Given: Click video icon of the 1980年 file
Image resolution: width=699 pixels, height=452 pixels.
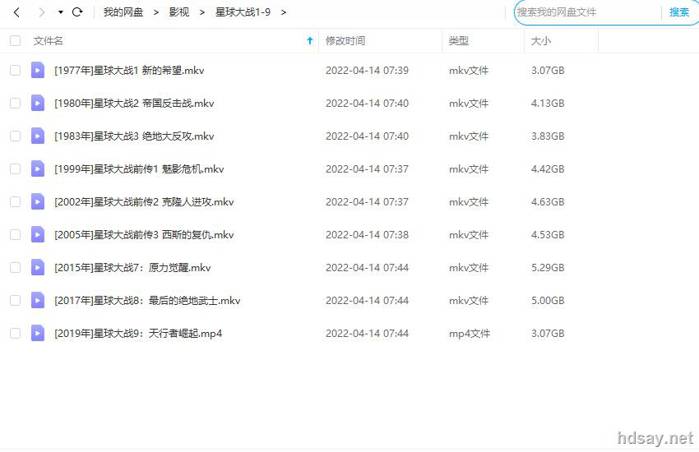Looking at the screenshot, I should [x=38, y=103].
